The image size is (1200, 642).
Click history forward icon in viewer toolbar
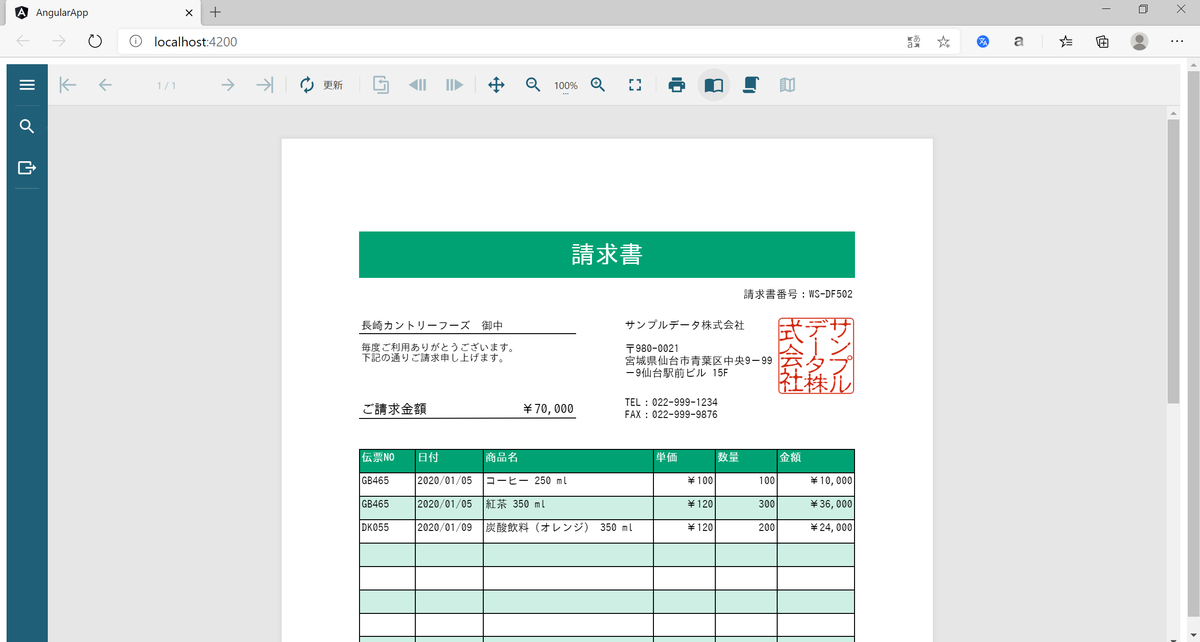pyautogui.click(x=454, y=85)
